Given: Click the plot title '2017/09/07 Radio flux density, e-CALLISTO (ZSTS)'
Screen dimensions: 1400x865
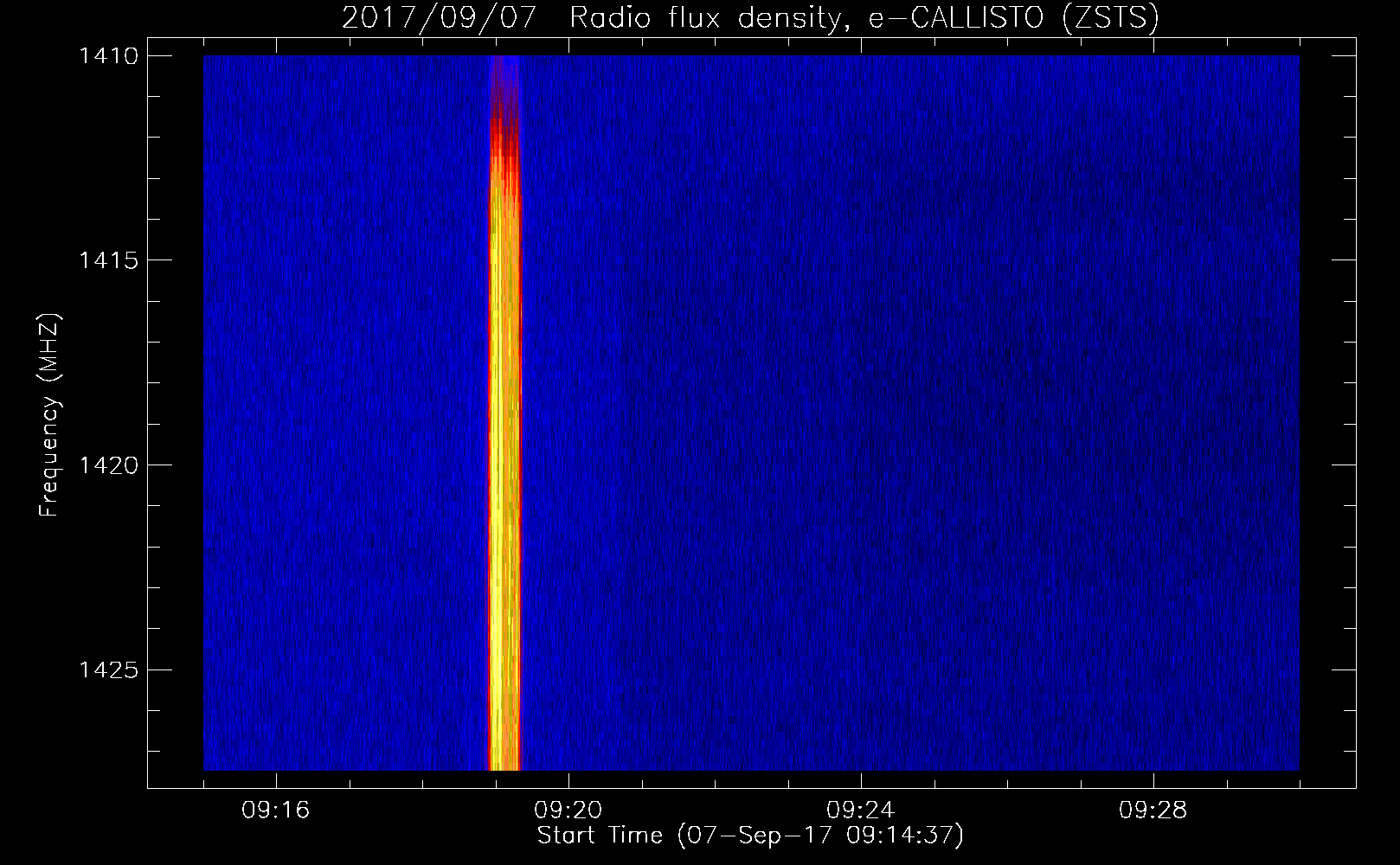Looking at the screenshot, I should (750, 18).
